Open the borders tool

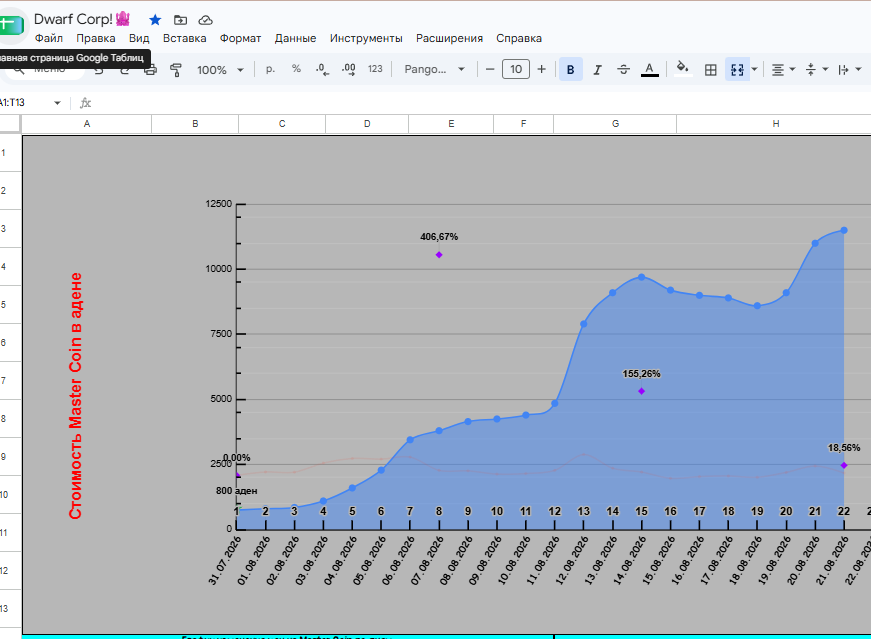(x=710, y=69)
